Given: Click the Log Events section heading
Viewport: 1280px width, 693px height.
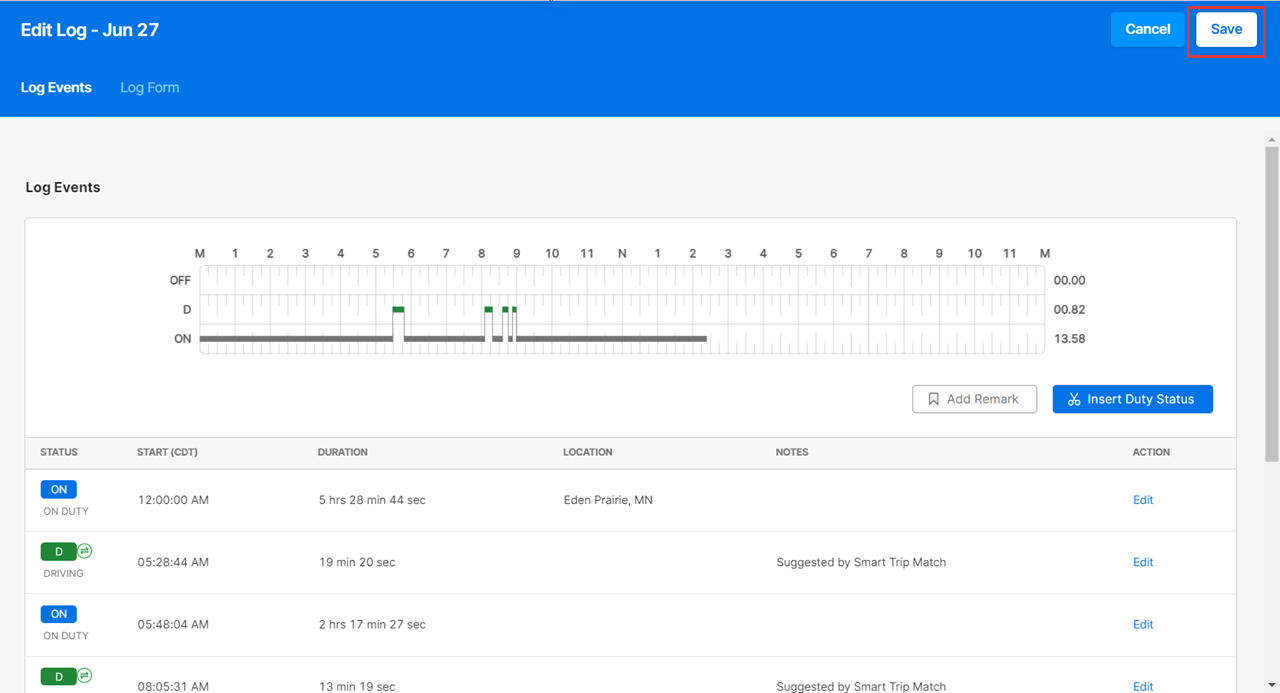Looking at the screenshot, I should 63,187.
